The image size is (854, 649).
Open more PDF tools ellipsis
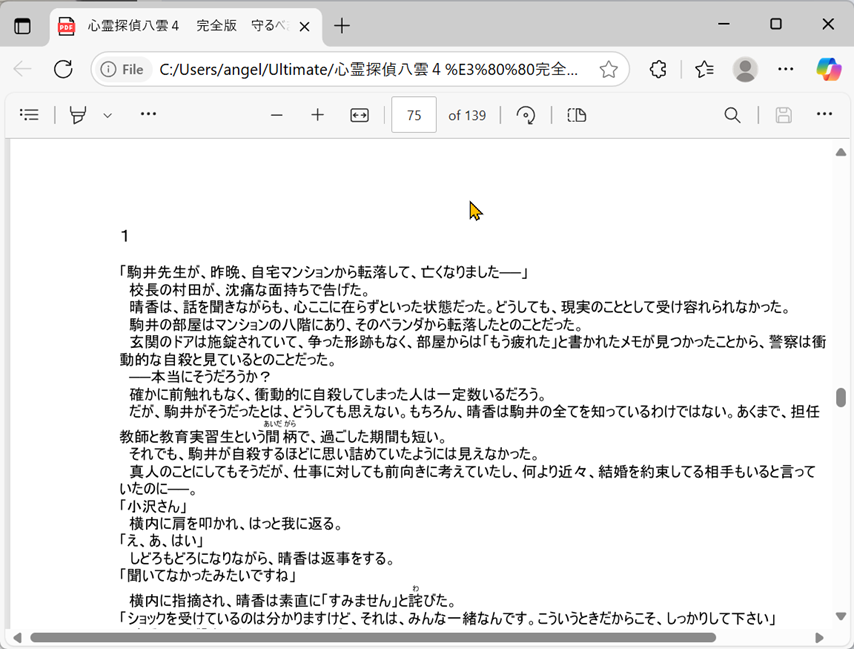148,114
